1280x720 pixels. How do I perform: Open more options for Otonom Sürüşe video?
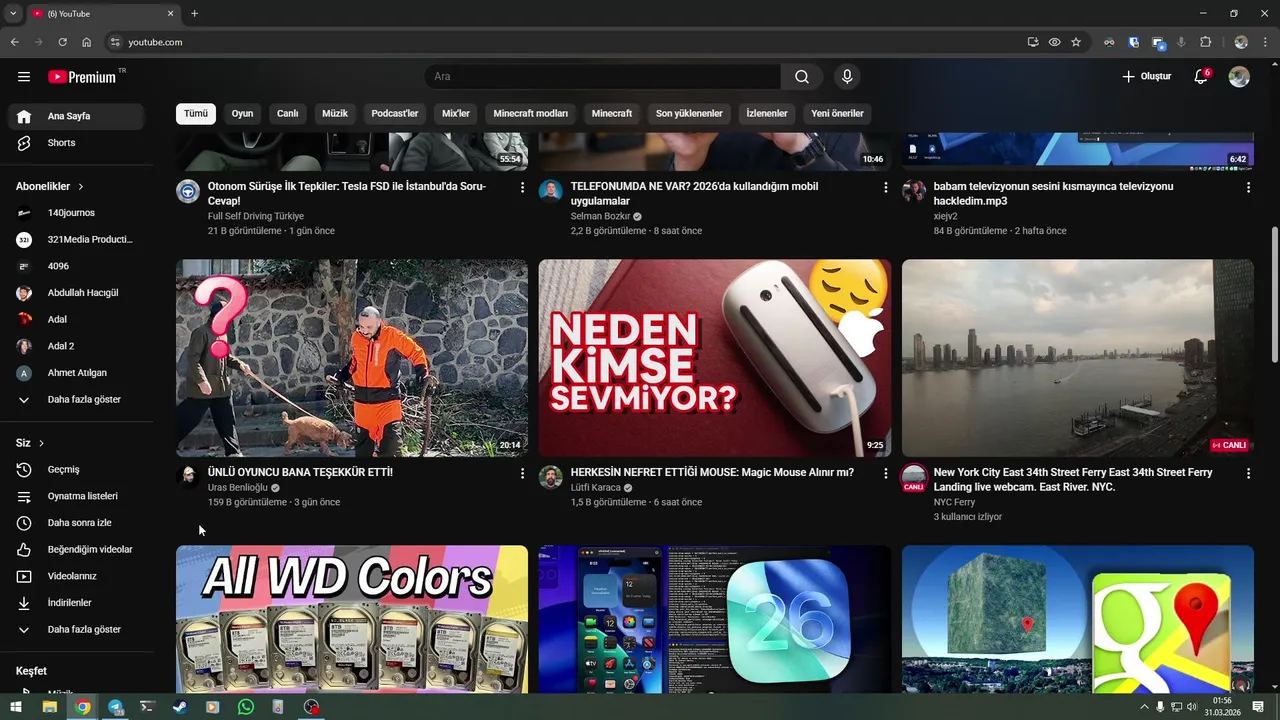[x=522, y=187]
